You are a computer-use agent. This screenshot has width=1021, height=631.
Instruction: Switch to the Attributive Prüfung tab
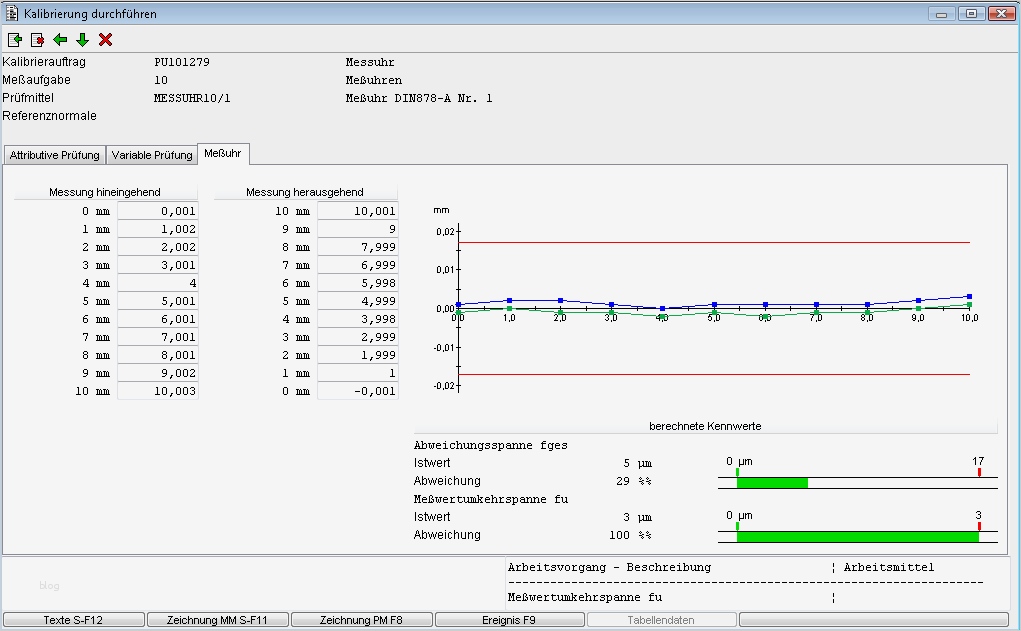coord(54,155)
